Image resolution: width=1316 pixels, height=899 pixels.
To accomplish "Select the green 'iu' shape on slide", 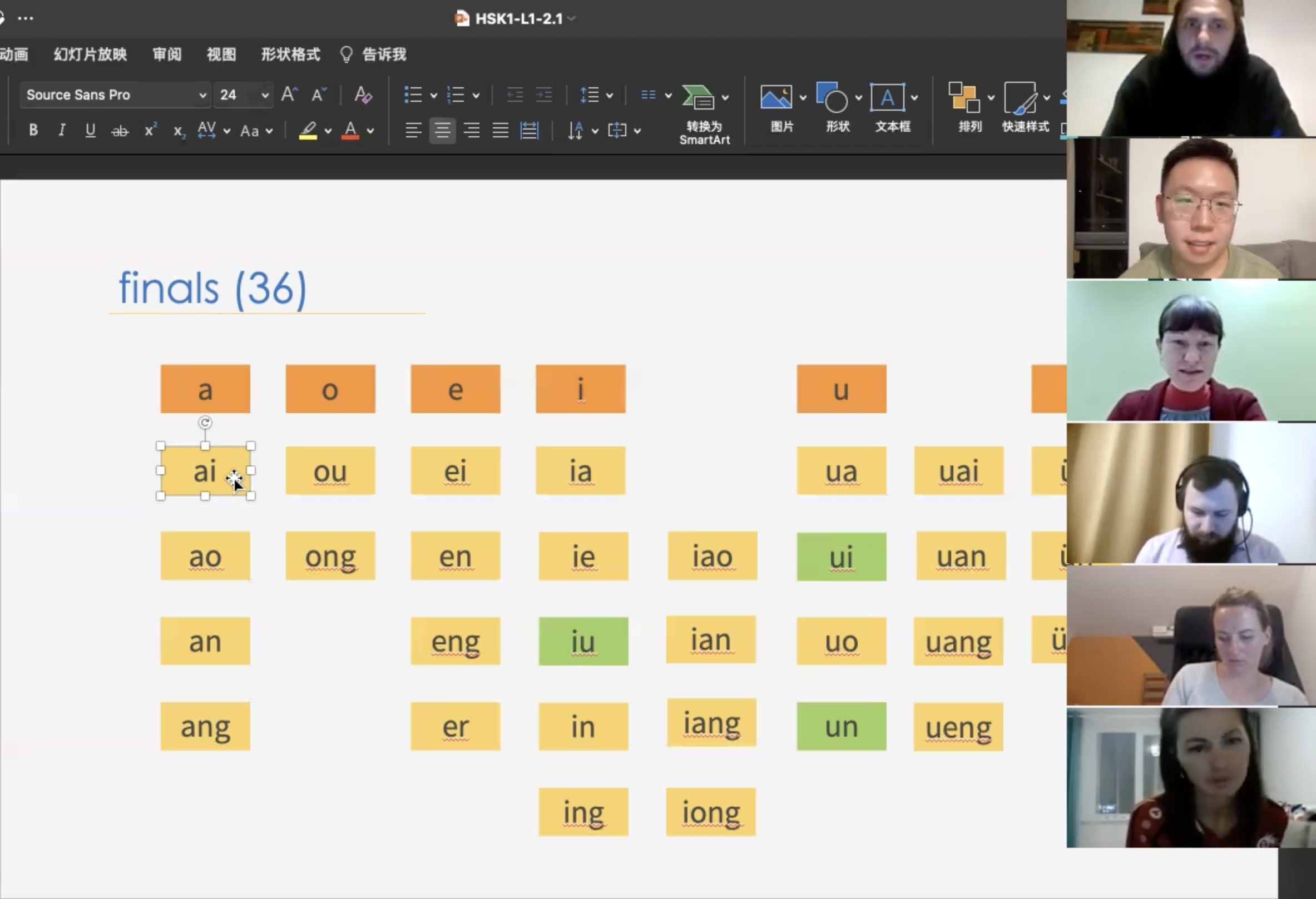I will pos(583,642).
